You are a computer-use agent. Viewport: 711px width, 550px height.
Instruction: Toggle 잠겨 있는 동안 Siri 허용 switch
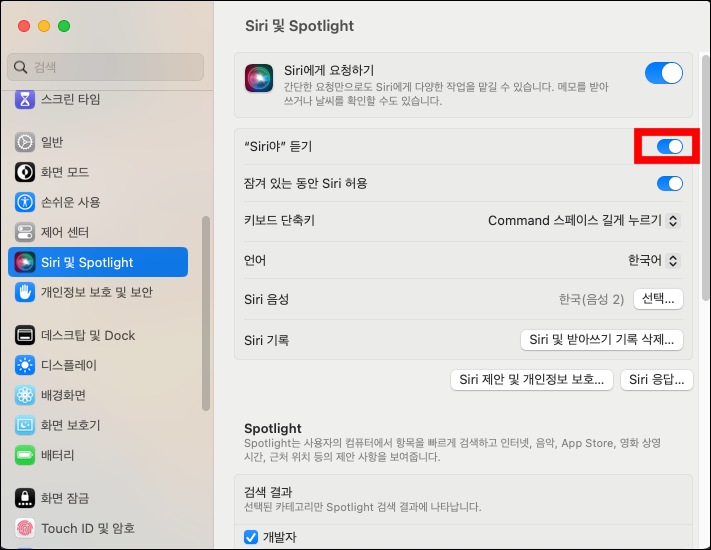tap(670, 184)
